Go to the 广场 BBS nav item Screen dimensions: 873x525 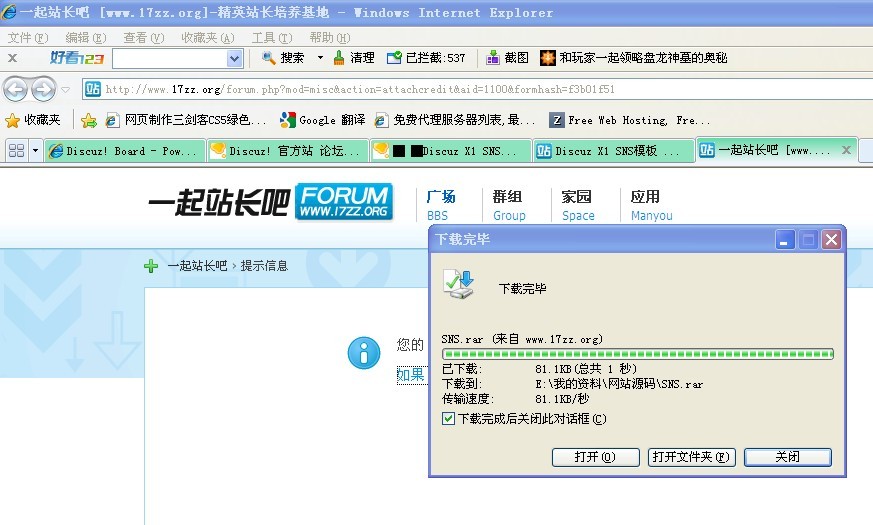pos(441,205)
